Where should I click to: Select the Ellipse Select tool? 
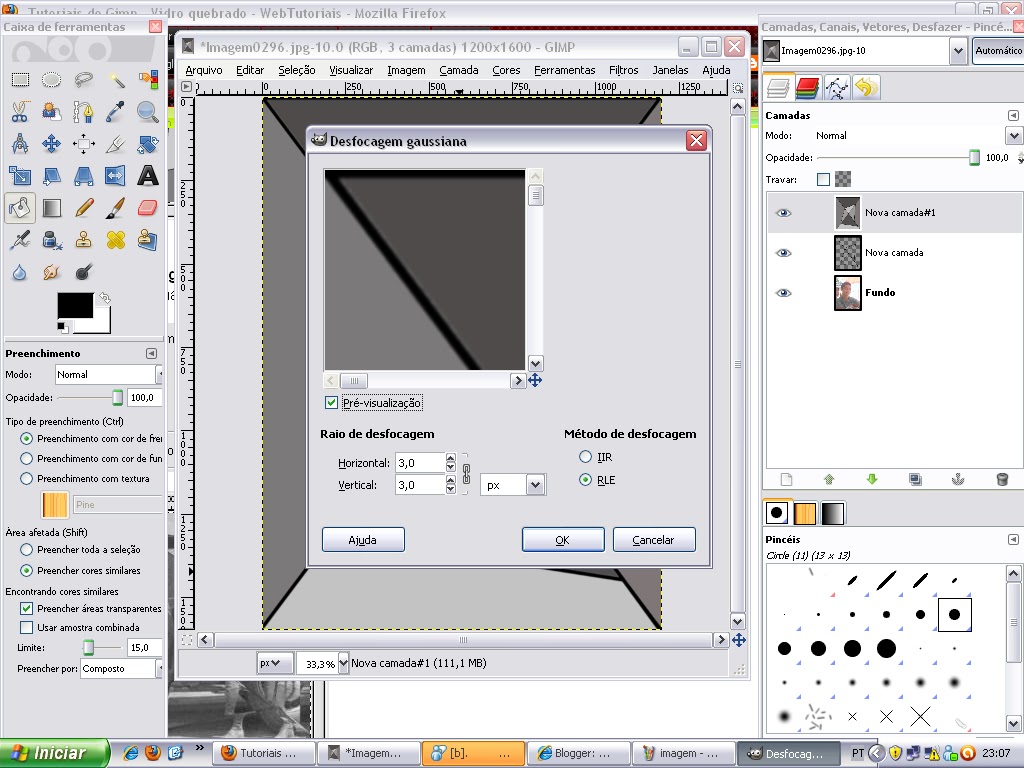pos(52,80)
